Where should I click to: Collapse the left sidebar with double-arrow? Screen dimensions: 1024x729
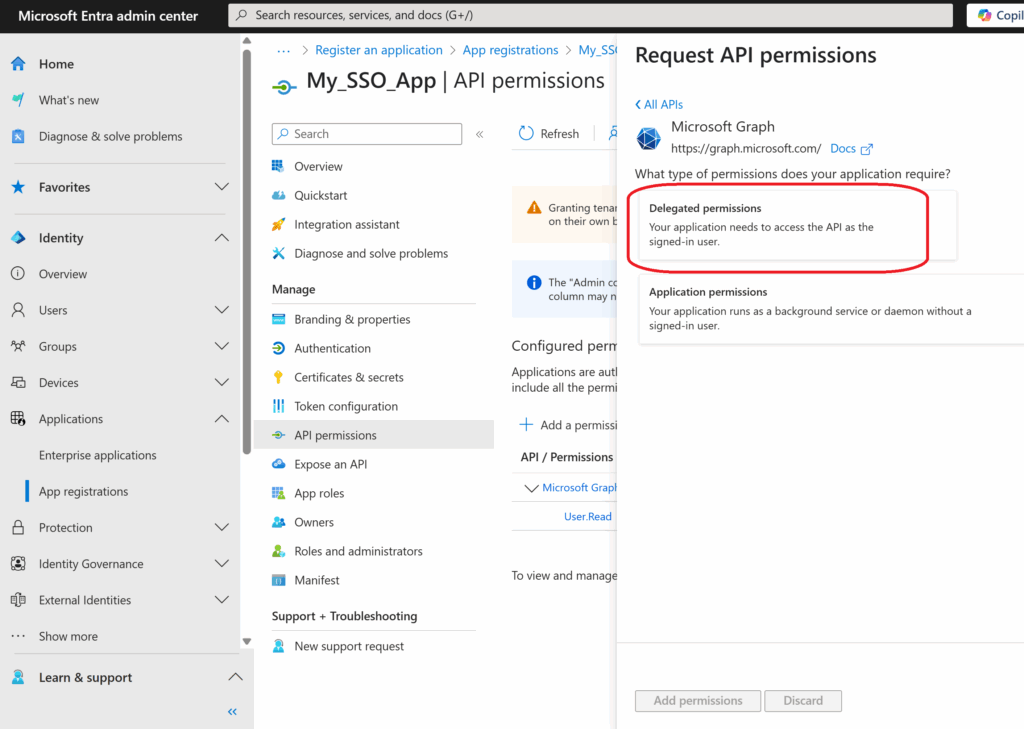click(232, 711)
